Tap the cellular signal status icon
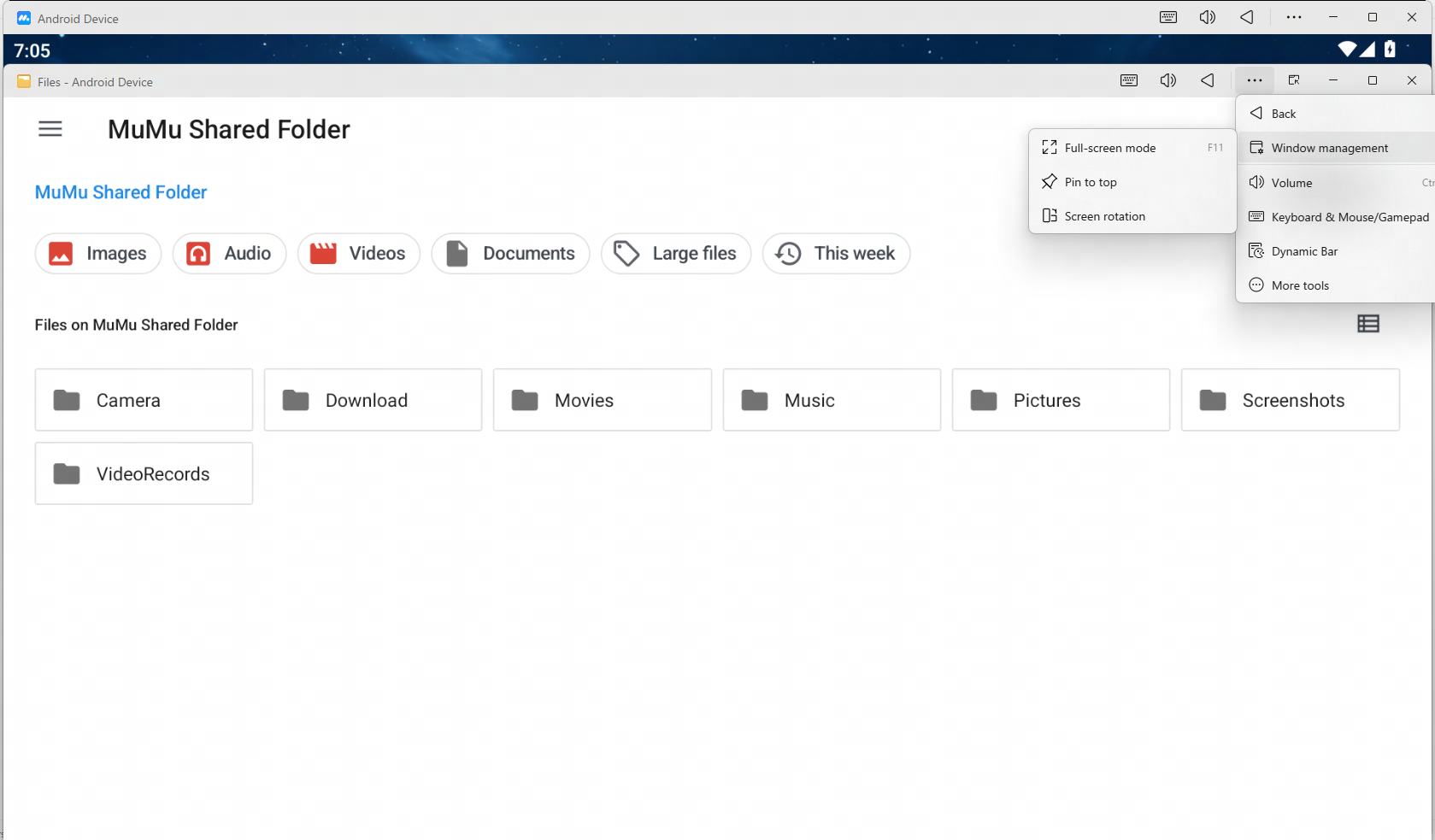The image size is (1435, 840). [x=1367, y=50]
